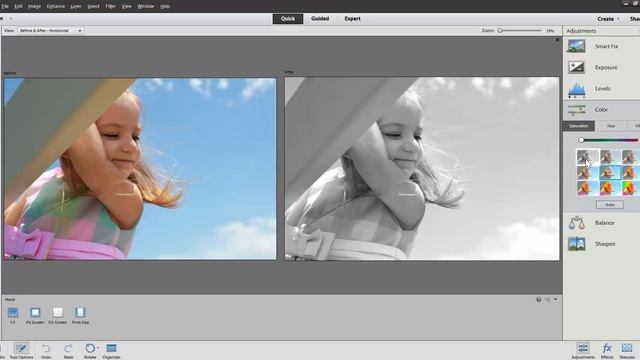Expand the Smart Fix label
Image resolution: width=640 pixels, height=360 pixels.
606,47
